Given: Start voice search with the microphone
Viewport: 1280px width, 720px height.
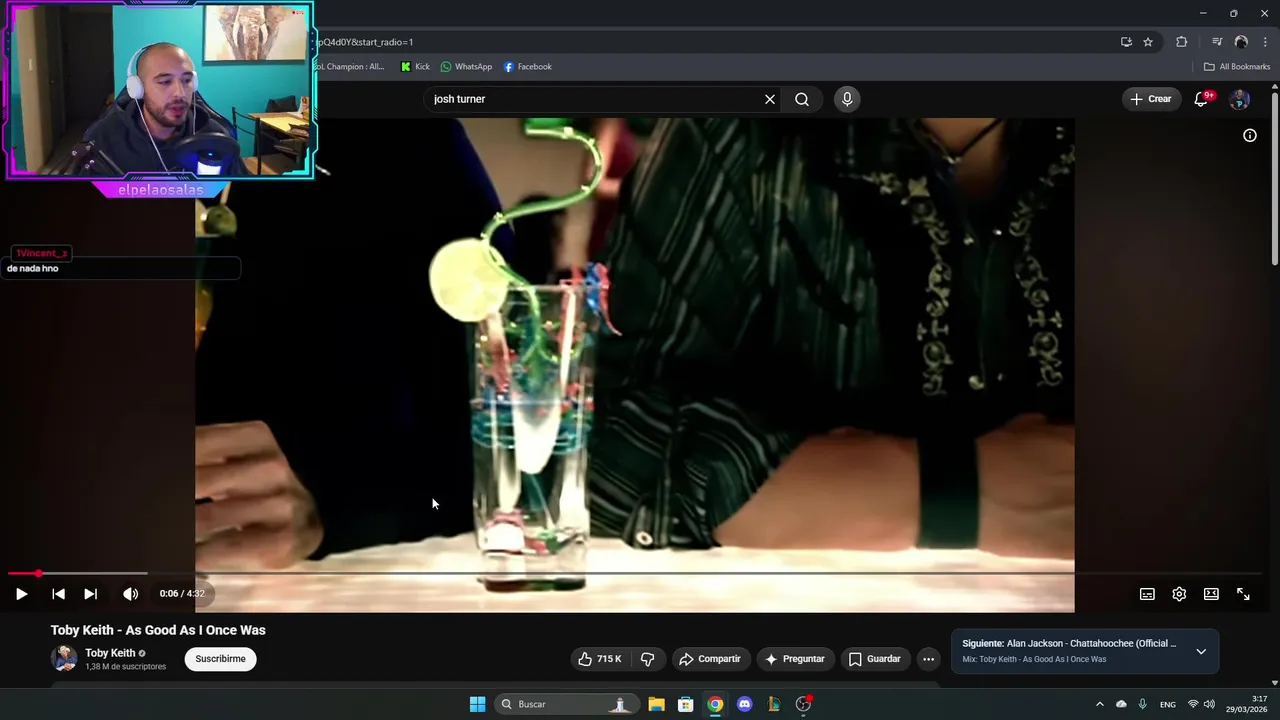Looking at the screenshot, I should pyautogui.click(x=847, y=99).
